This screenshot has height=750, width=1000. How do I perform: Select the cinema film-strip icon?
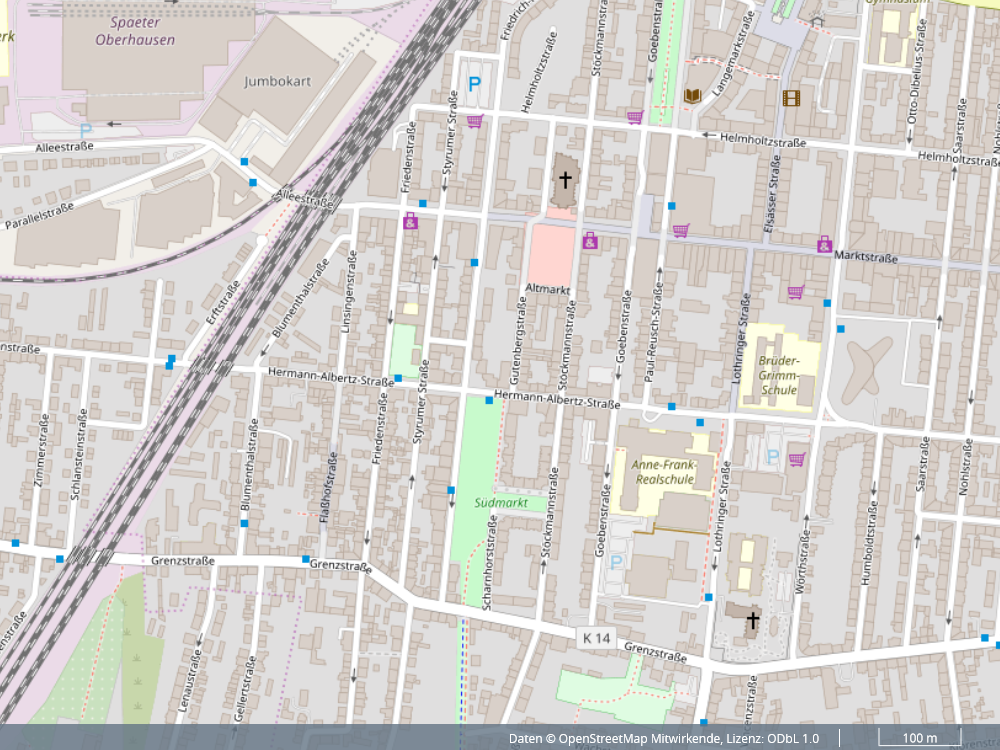(x=791, y=98)
